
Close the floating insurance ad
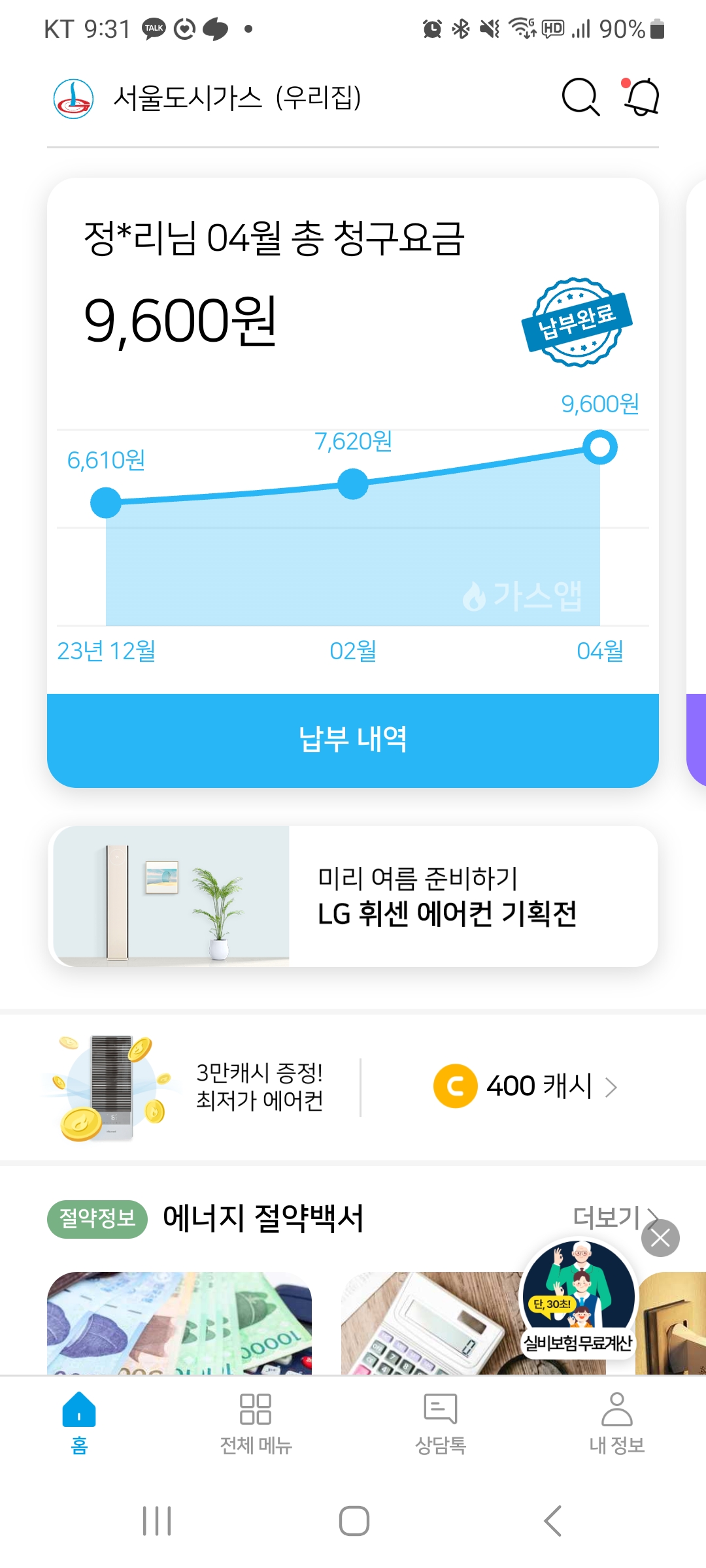(660, 1237)
